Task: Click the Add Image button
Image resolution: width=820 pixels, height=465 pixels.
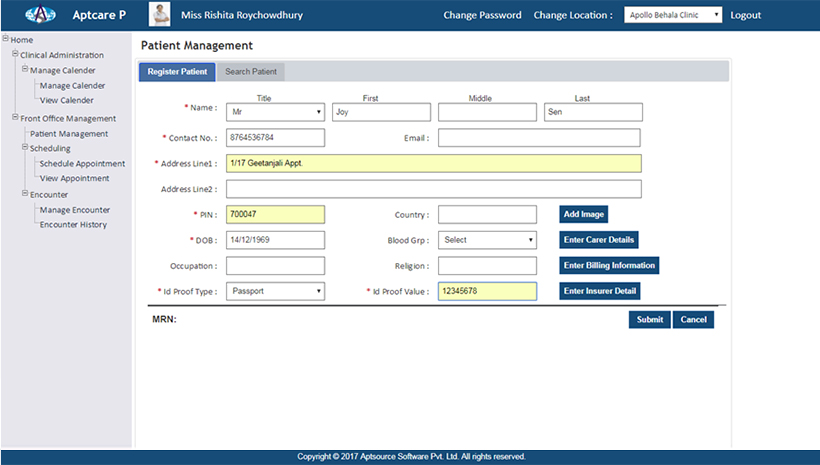Action: 583,214
